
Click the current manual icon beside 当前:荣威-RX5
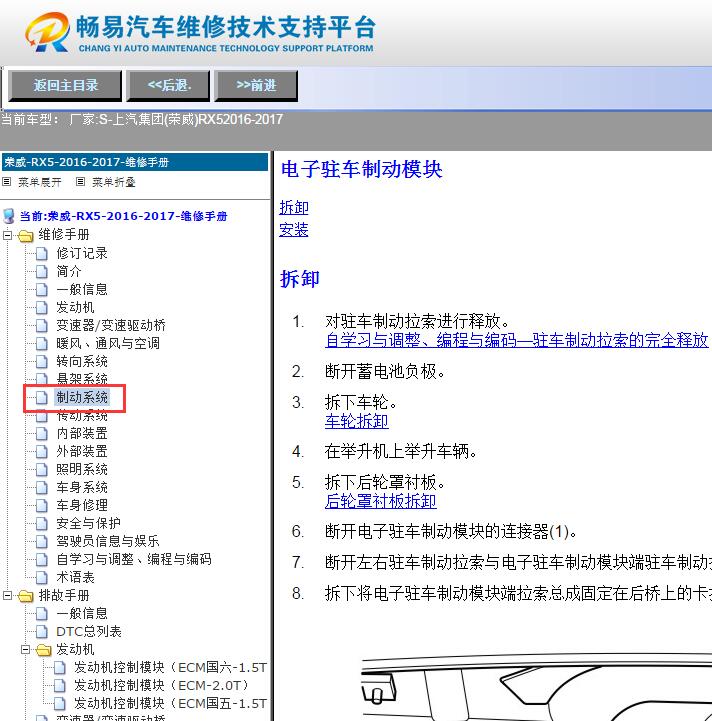9,216
